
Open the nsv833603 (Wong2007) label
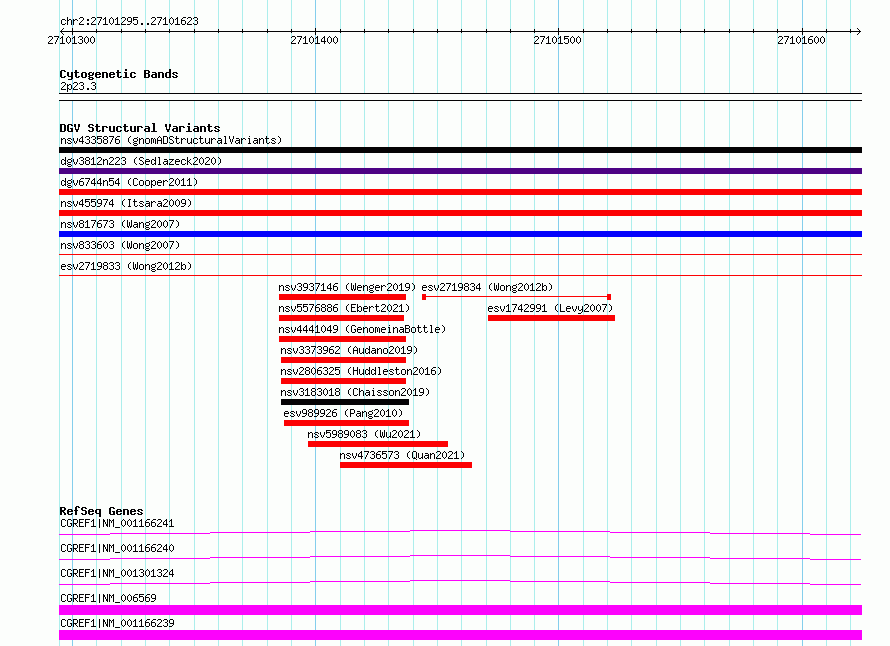pos(120,245)
